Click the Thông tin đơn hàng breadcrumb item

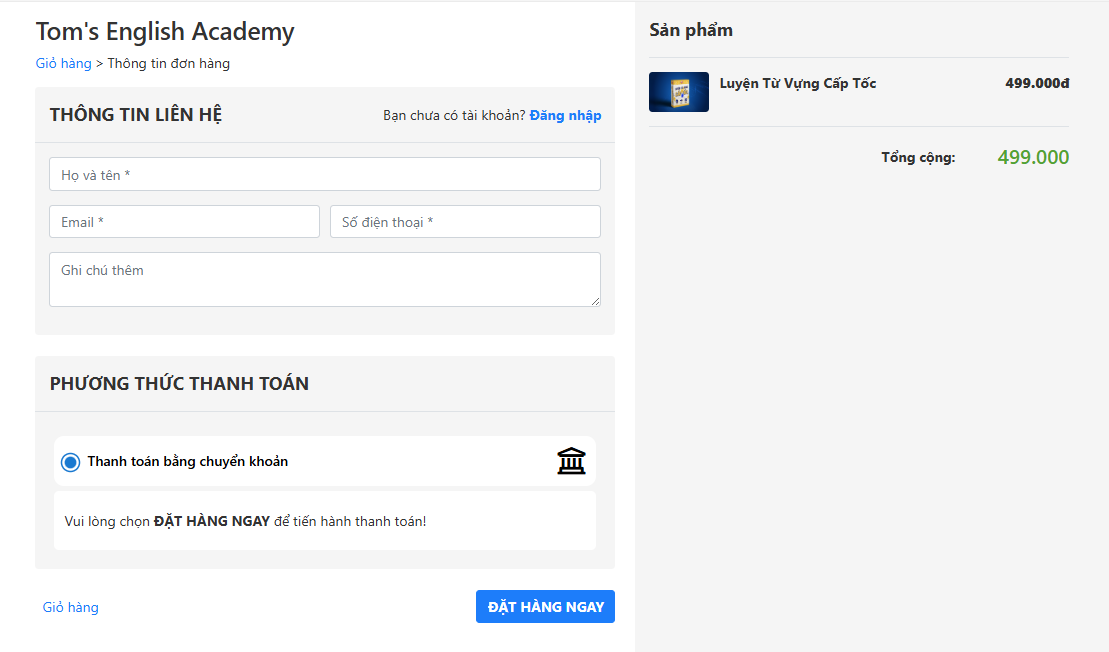[x=169, y=63]
